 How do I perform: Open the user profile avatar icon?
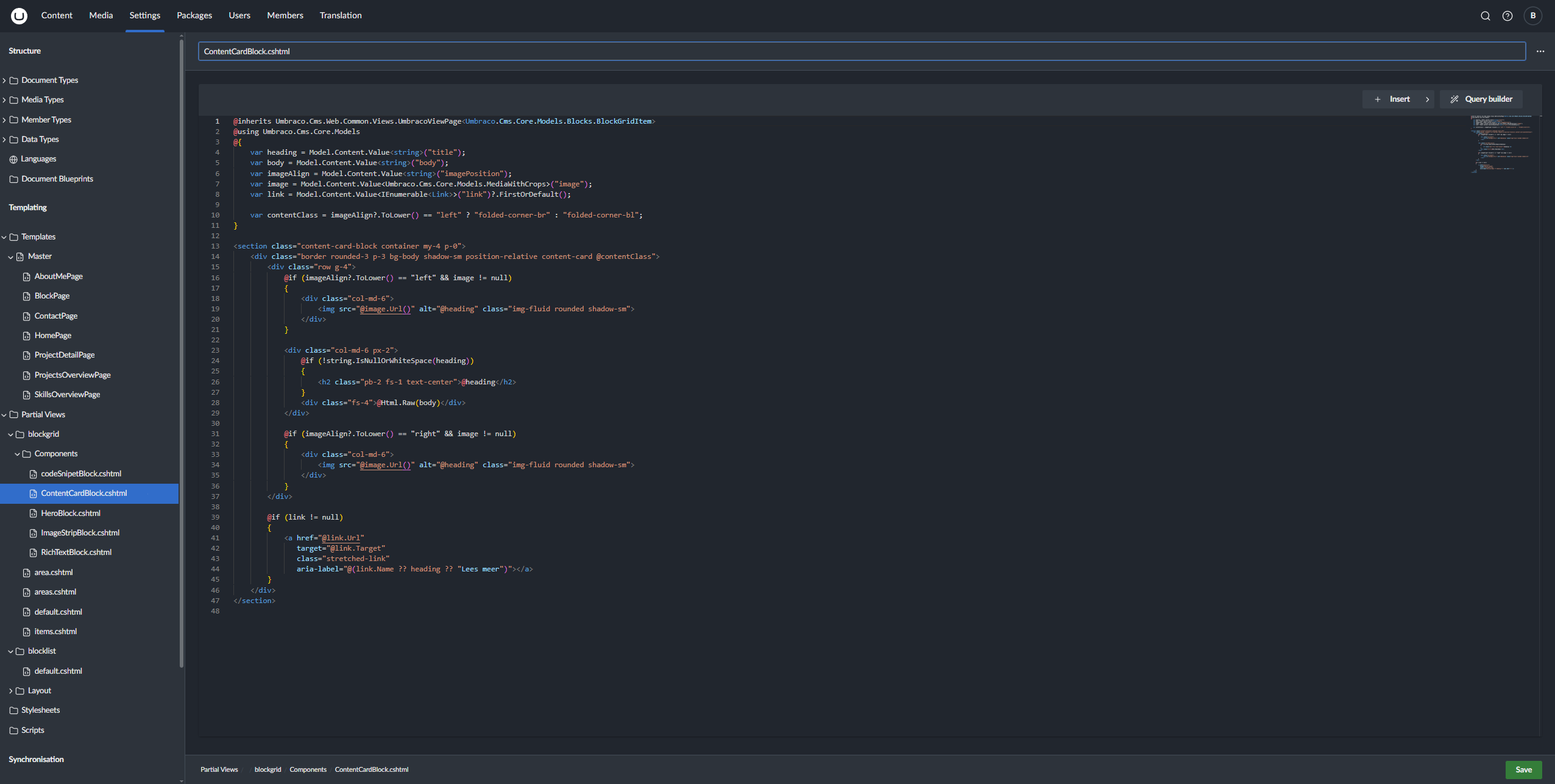pyautogui.click(x=1532, y=15)
